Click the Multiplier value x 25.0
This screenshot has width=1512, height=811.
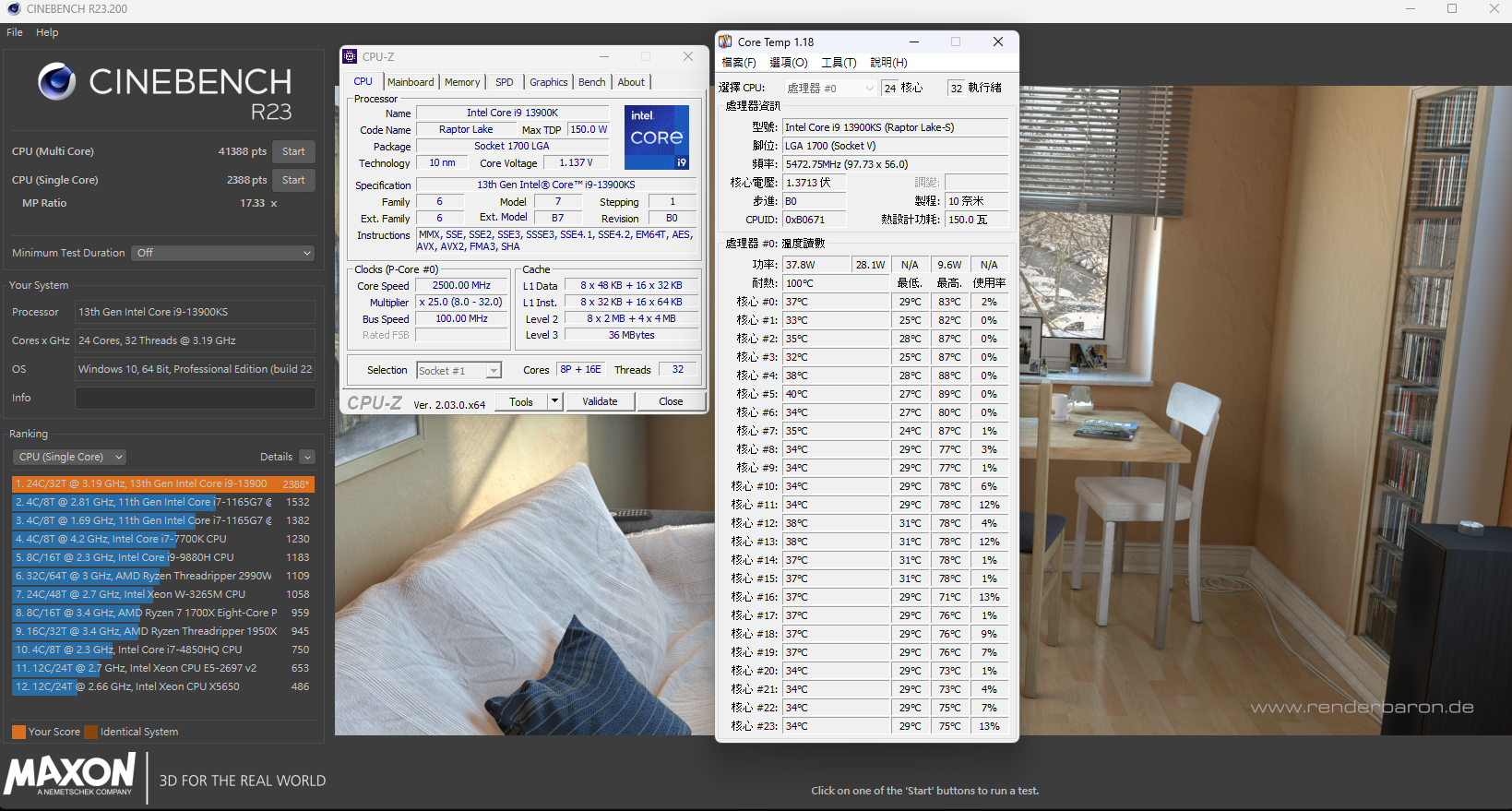461,303
